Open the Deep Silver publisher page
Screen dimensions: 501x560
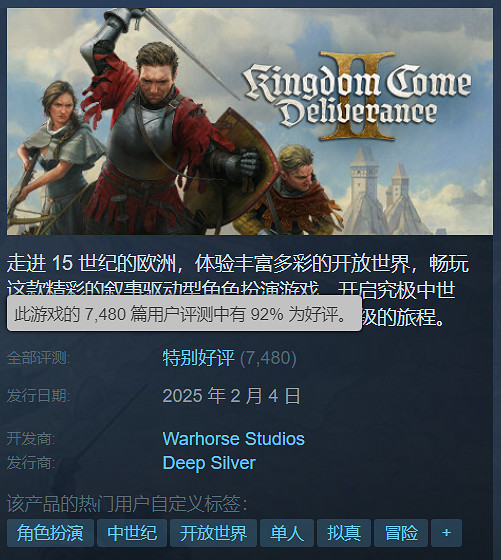coord(209,463)
